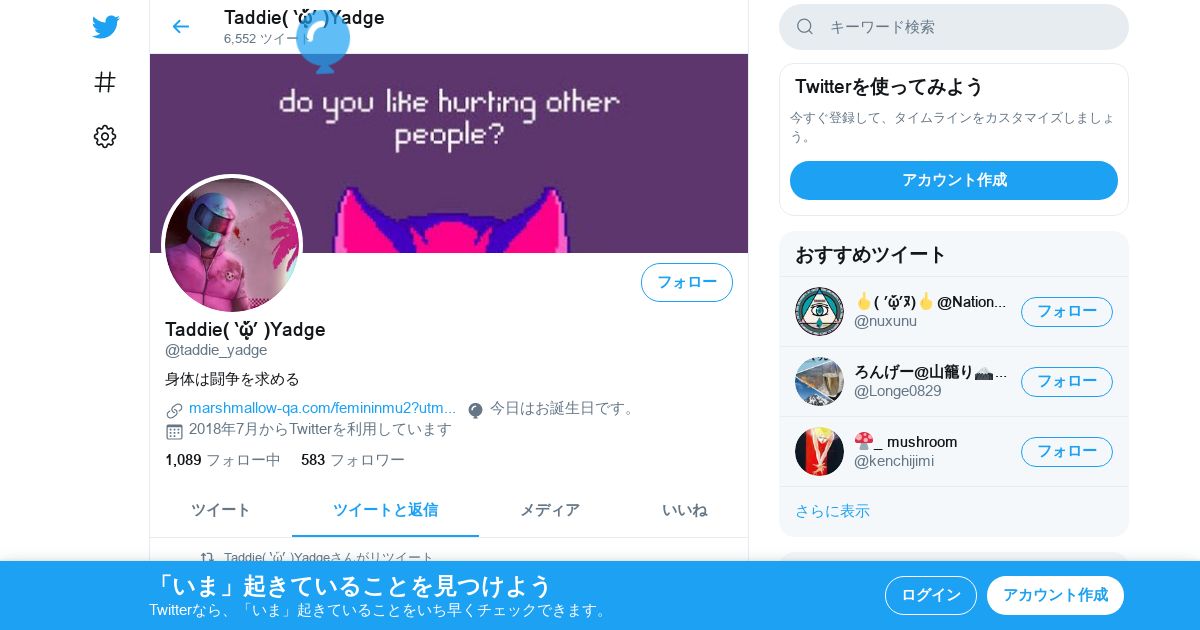
Task: Click the search magnifier icon
Action: point(805,27)
